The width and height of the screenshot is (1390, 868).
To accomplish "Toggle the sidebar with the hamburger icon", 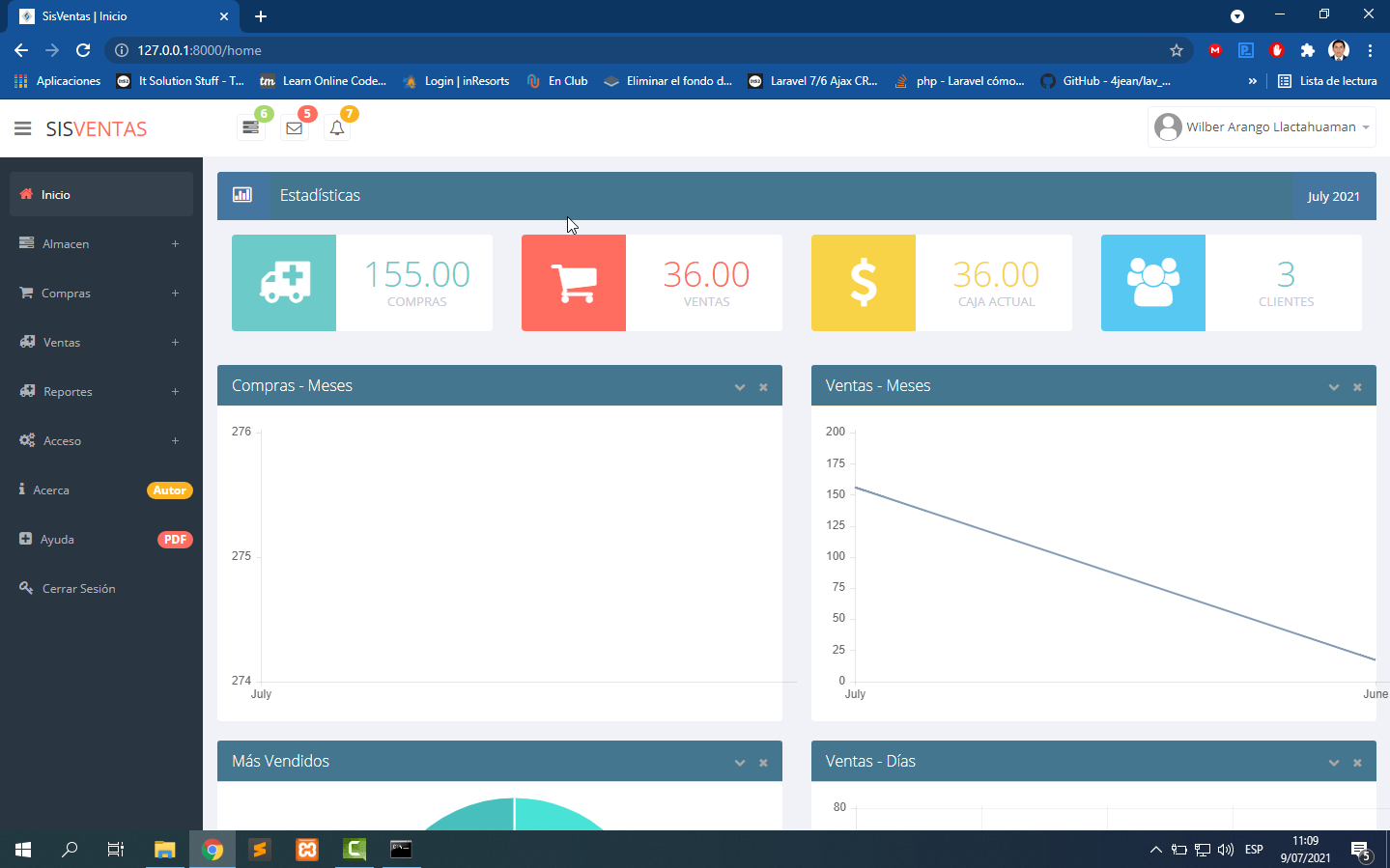I will pyautogui.click(x=23, y=128).
